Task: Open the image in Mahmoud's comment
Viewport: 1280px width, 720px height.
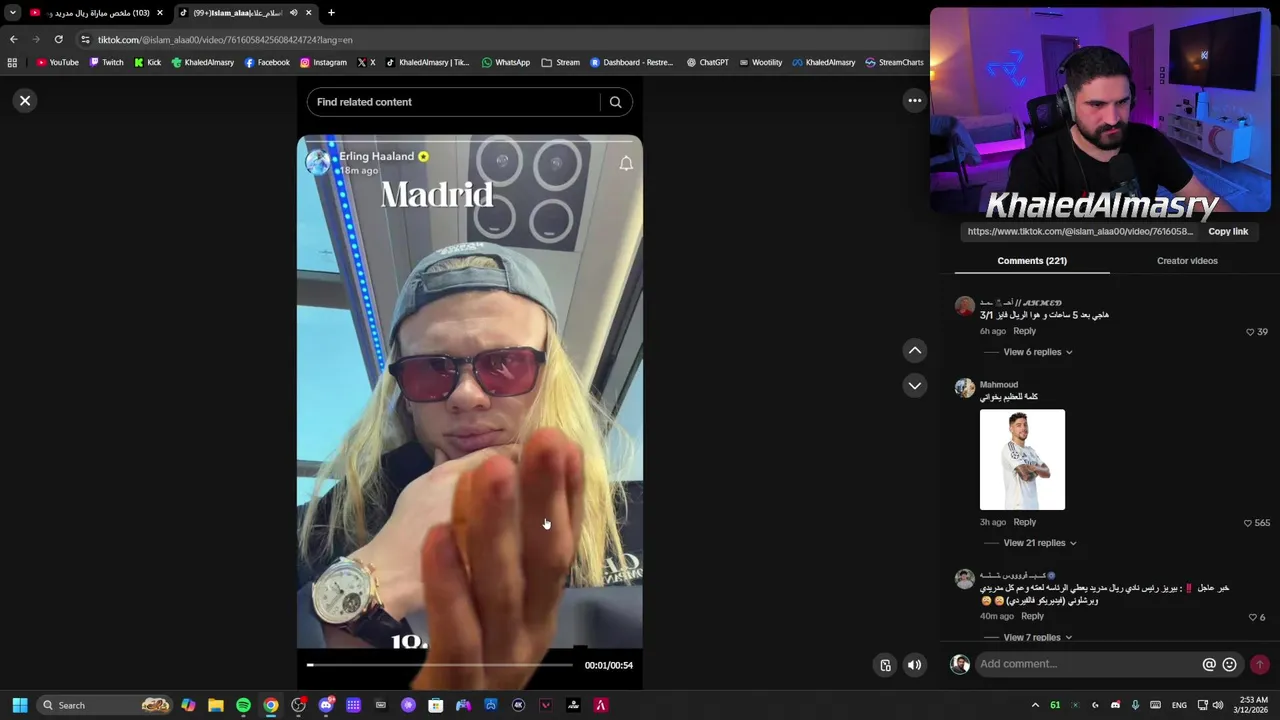Action: click(1022, 460)
